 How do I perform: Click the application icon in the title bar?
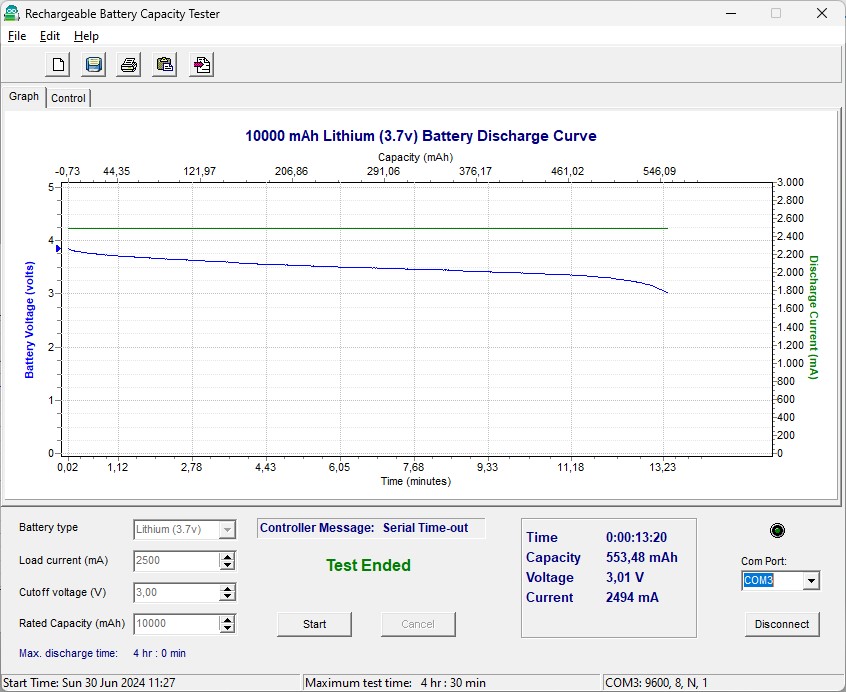pos(11,13)
